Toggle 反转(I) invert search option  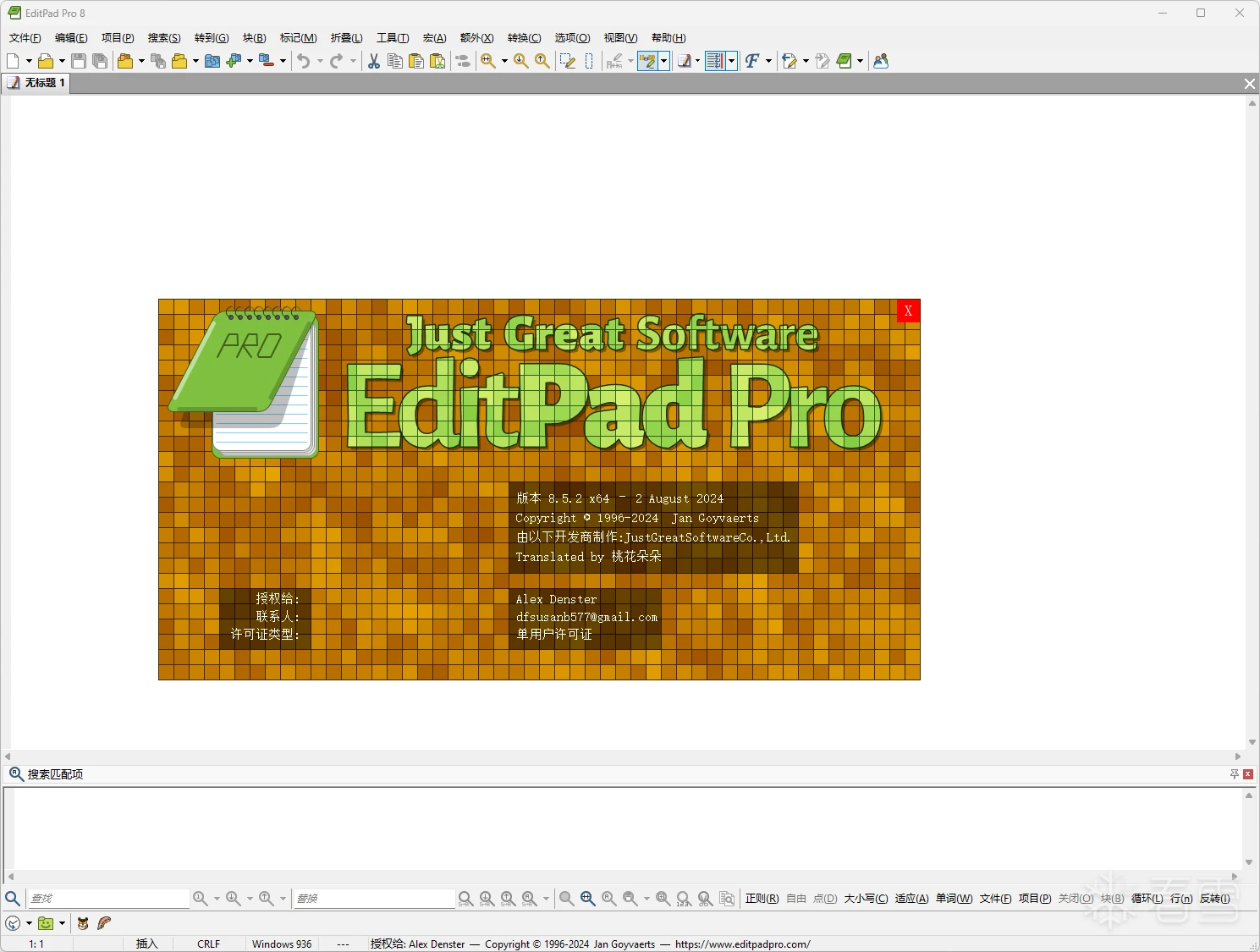[1214, 899]
